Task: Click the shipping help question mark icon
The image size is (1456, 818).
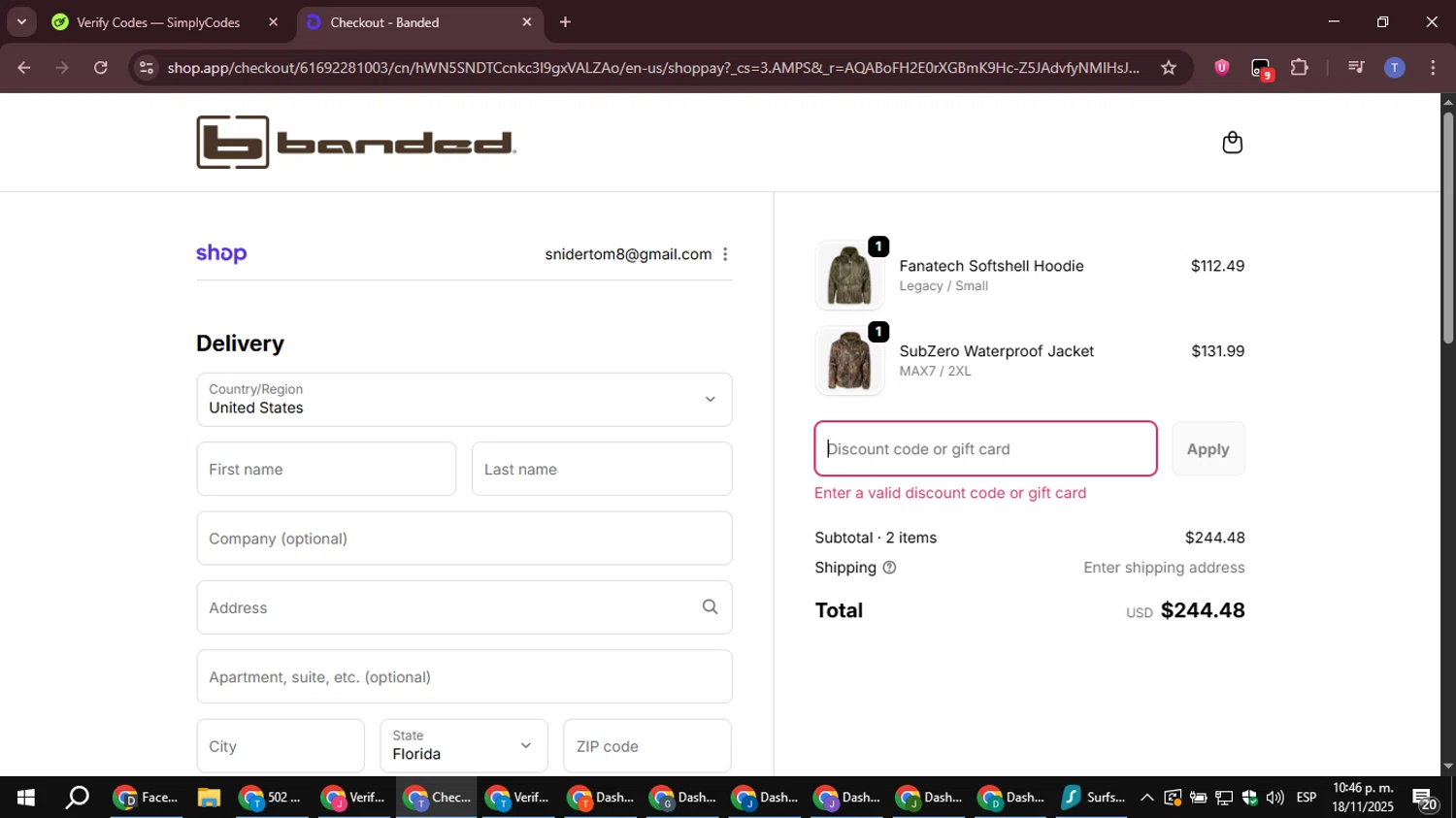Action: coord(889,568)
